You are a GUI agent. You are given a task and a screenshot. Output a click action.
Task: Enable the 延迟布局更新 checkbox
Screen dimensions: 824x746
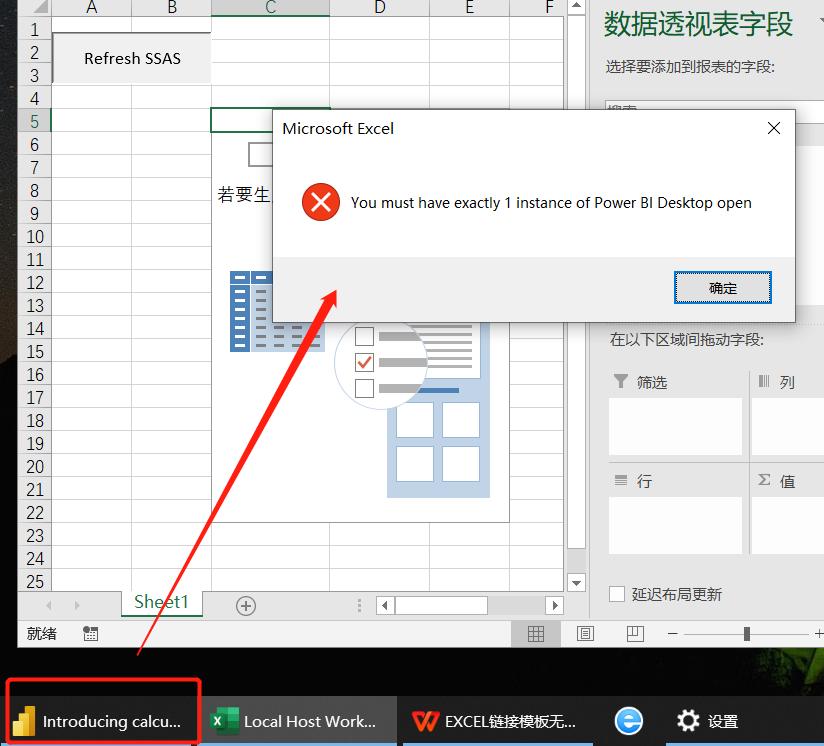click(x=617, y=594)
